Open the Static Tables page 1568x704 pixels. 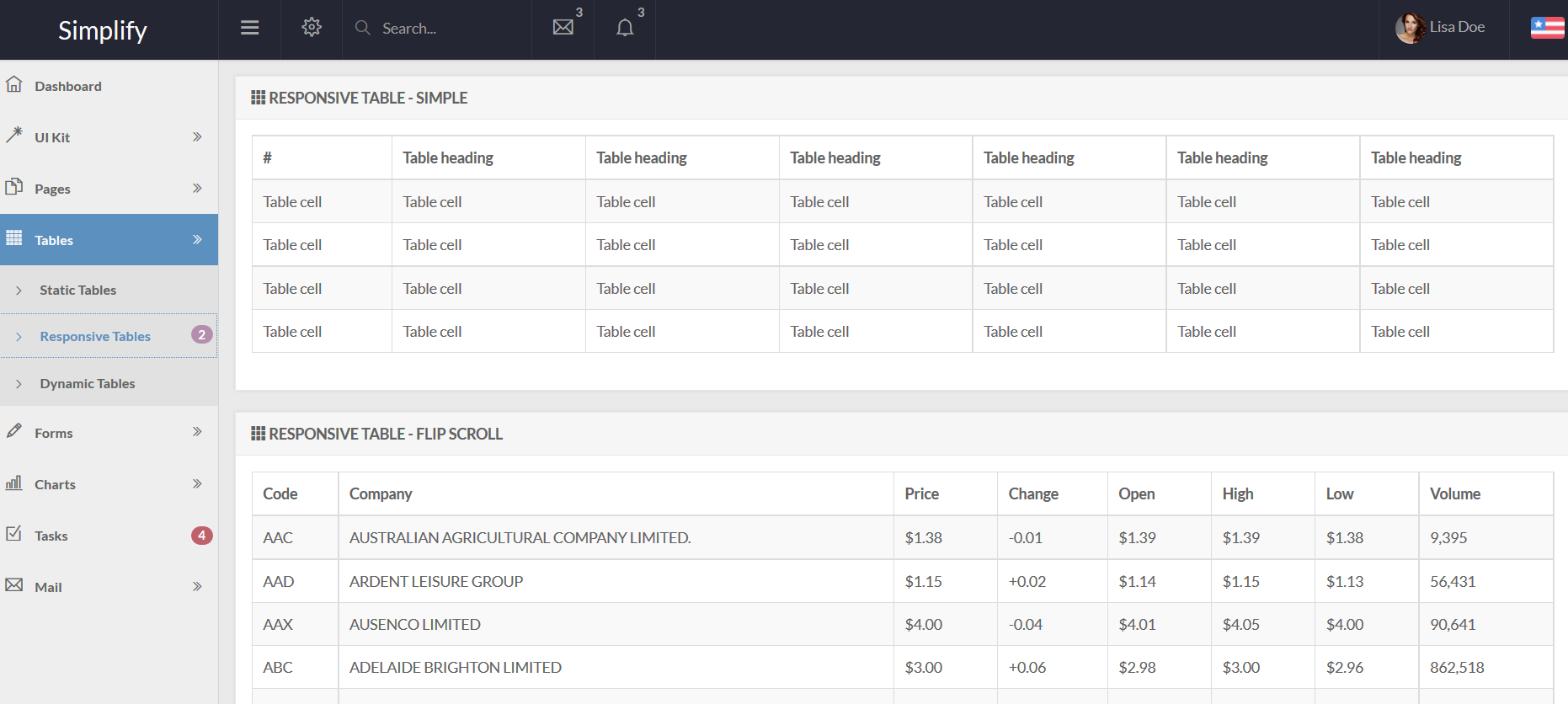78,290
